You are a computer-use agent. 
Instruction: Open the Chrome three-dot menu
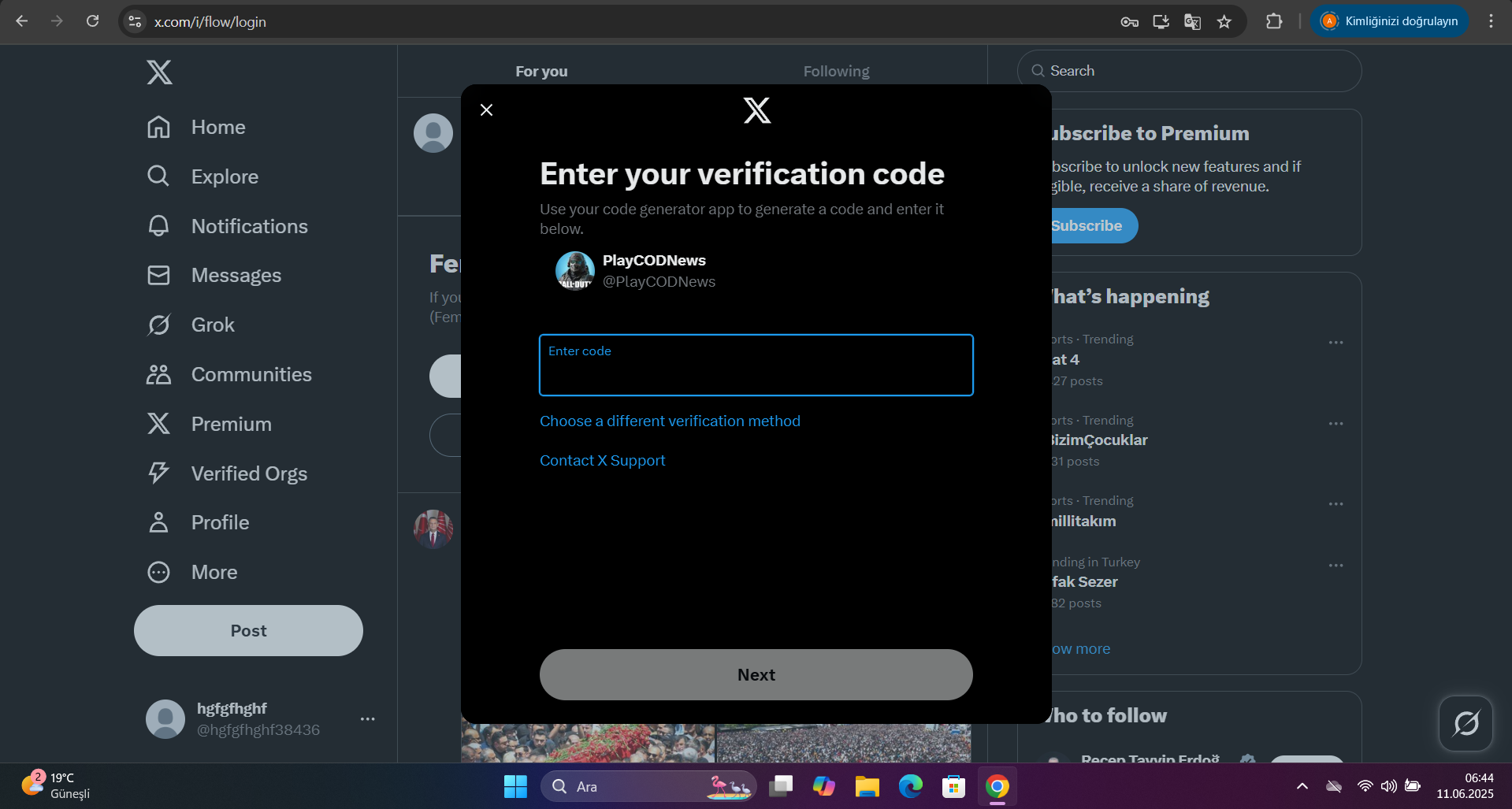click(x=1491, y=21)
